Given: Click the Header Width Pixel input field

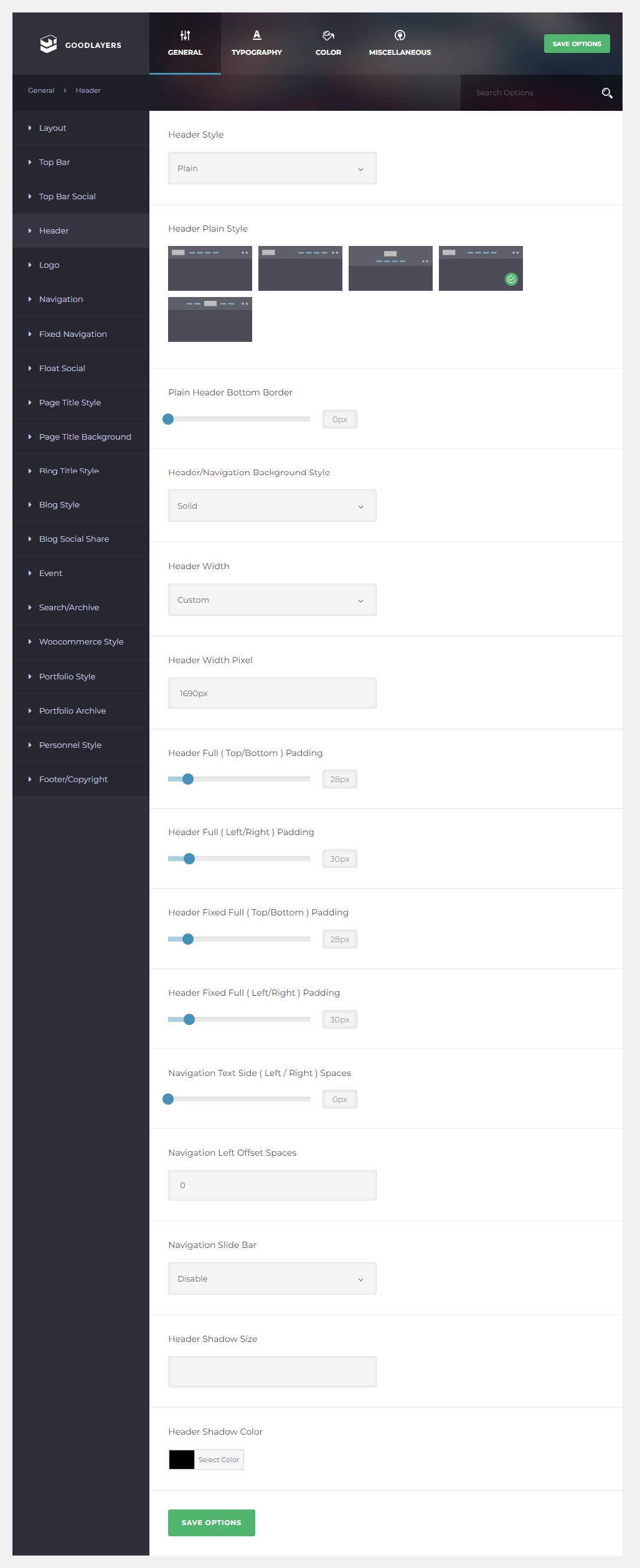Looking at the screenshot, I should point(272,694).
